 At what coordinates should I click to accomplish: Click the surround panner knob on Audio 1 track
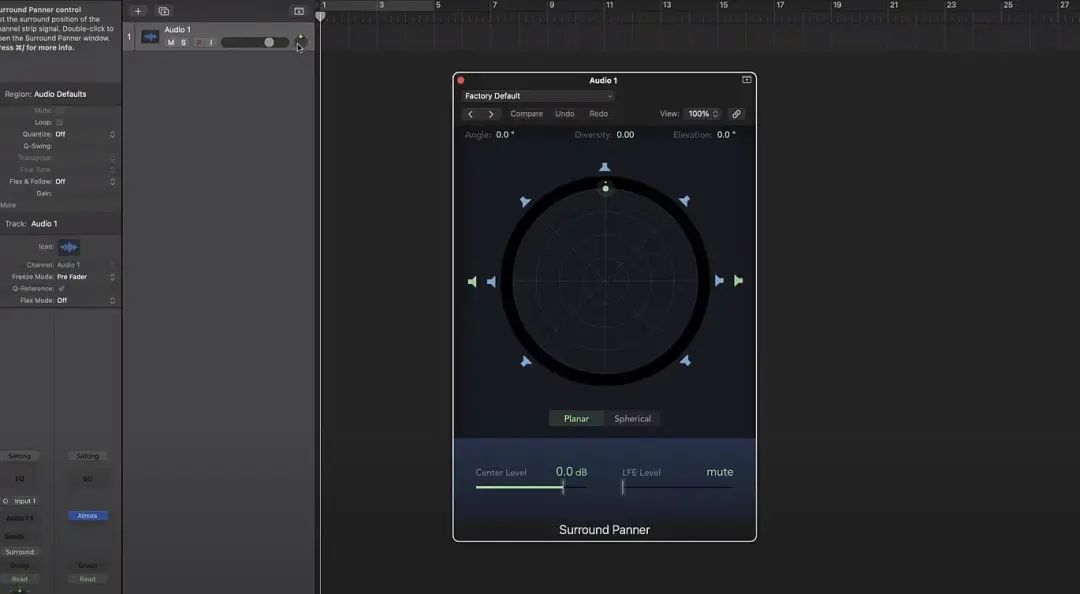[300, 41]
